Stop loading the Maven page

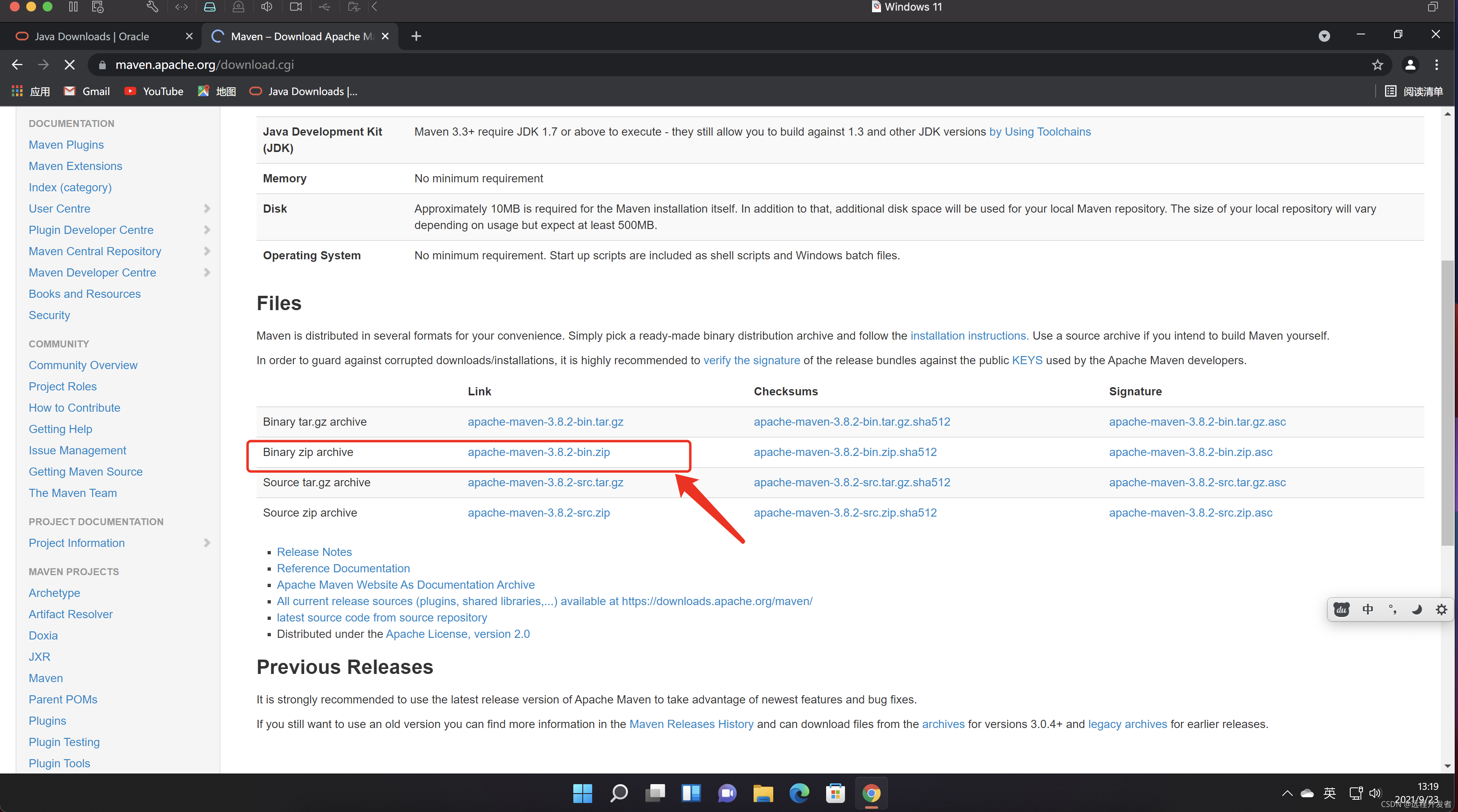click(69, 64)
